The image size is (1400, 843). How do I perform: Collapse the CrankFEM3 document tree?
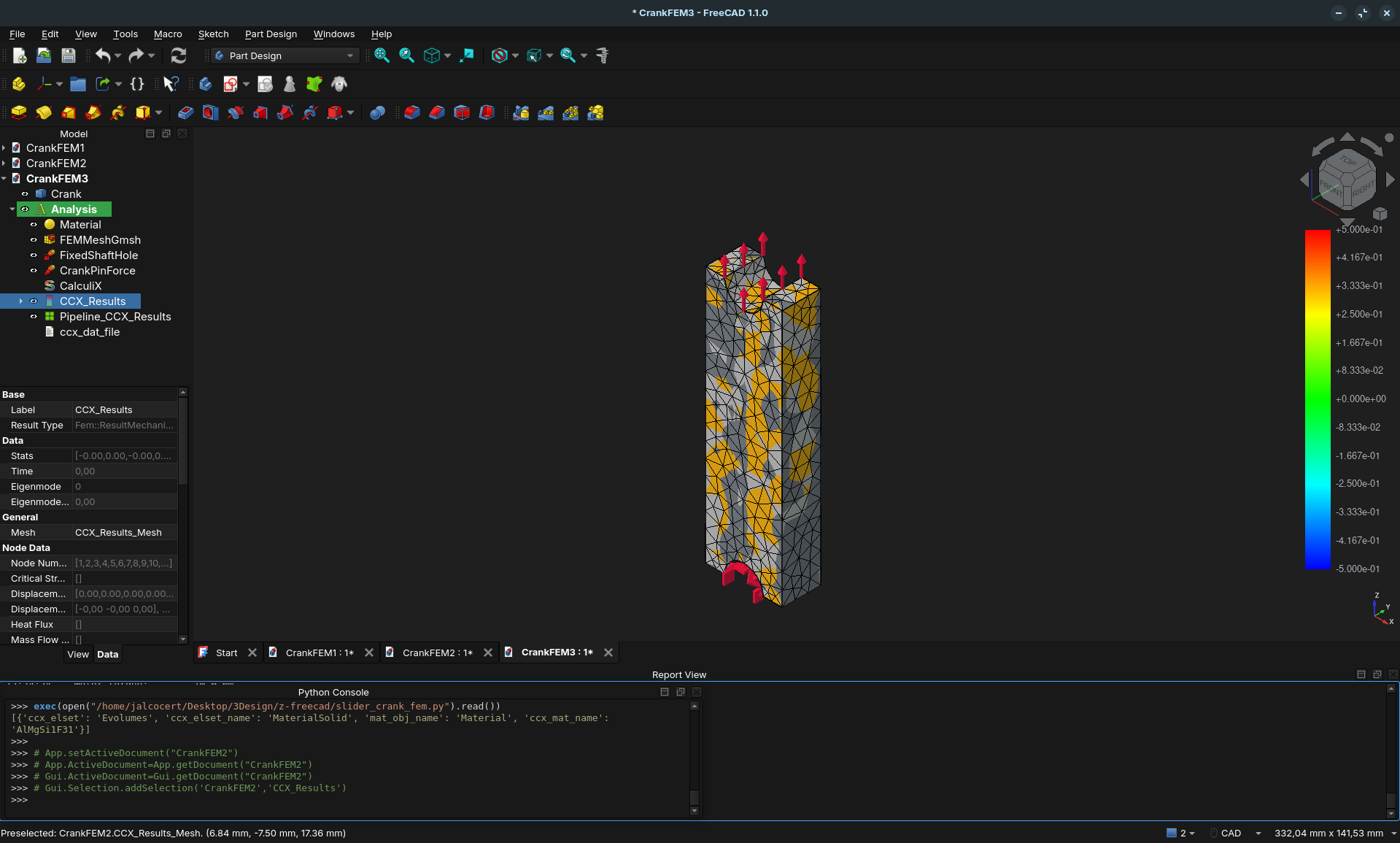coord(4,179)
